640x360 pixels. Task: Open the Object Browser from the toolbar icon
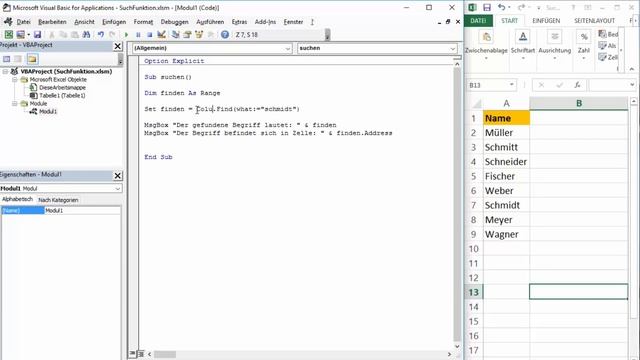click(199, 35)
